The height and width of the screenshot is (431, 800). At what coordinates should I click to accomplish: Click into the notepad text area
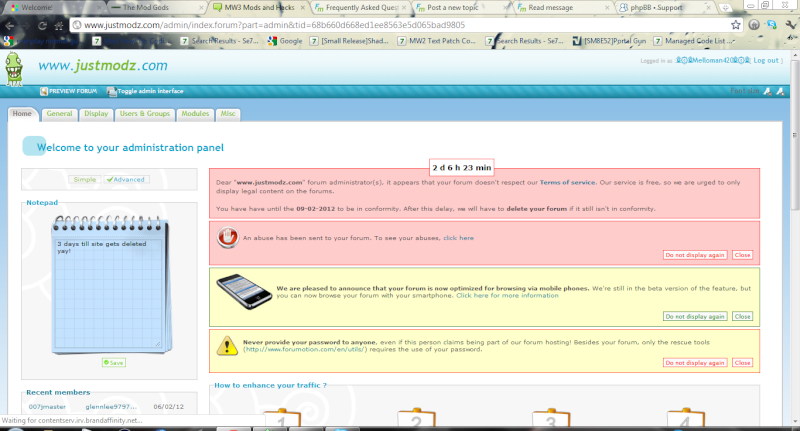pyautogui.click(x=108, y=293)
